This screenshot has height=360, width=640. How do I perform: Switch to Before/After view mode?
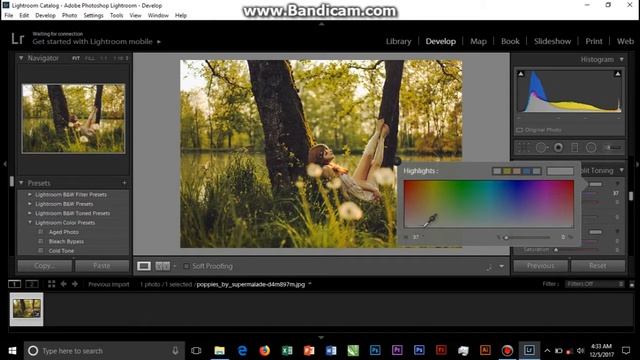[162, 266]
